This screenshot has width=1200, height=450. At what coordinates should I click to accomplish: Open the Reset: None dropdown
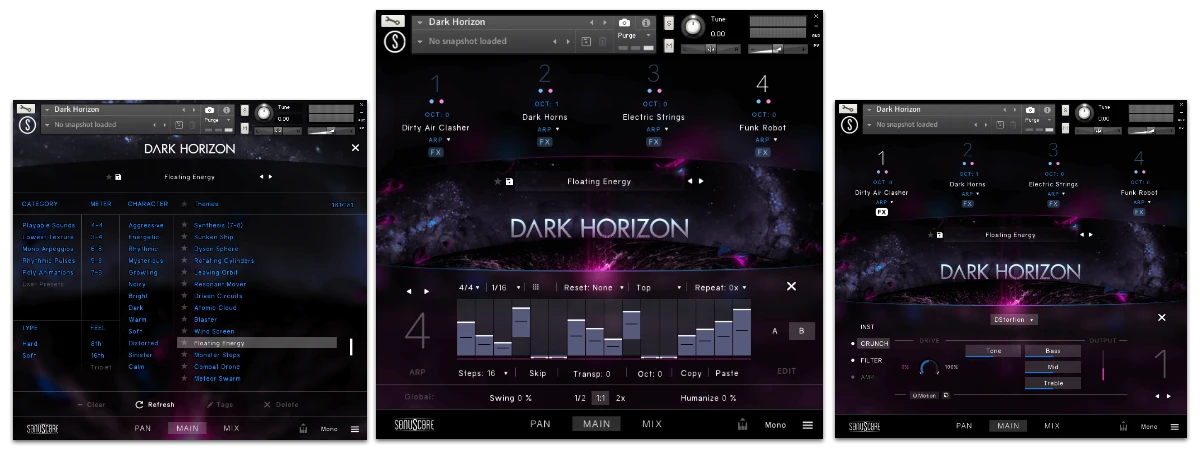coord(595,287)
